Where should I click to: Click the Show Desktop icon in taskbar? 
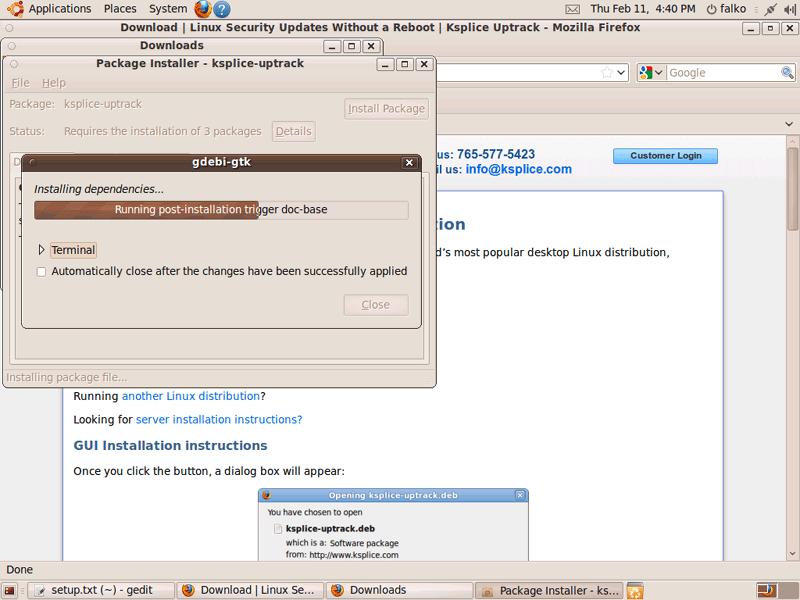coord(10,590)
